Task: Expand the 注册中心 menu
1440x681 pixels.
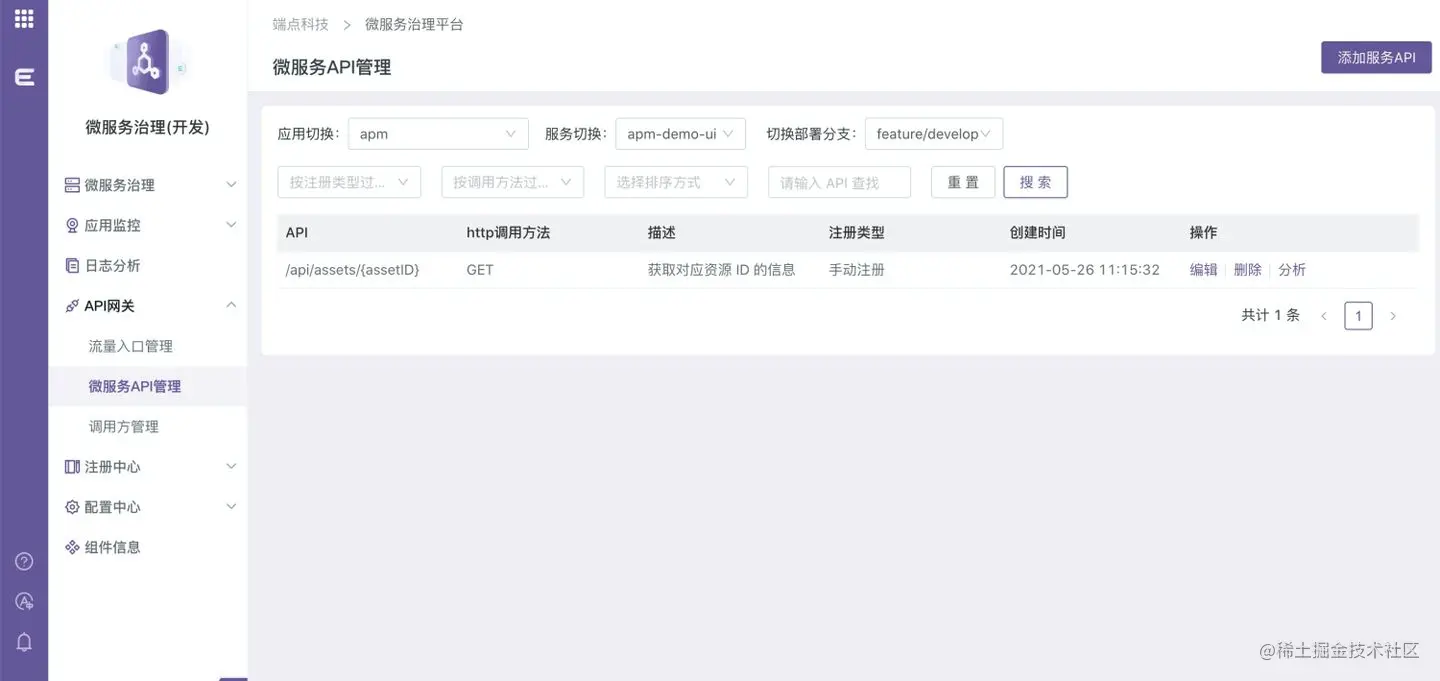Action: [x=231, y=466]
